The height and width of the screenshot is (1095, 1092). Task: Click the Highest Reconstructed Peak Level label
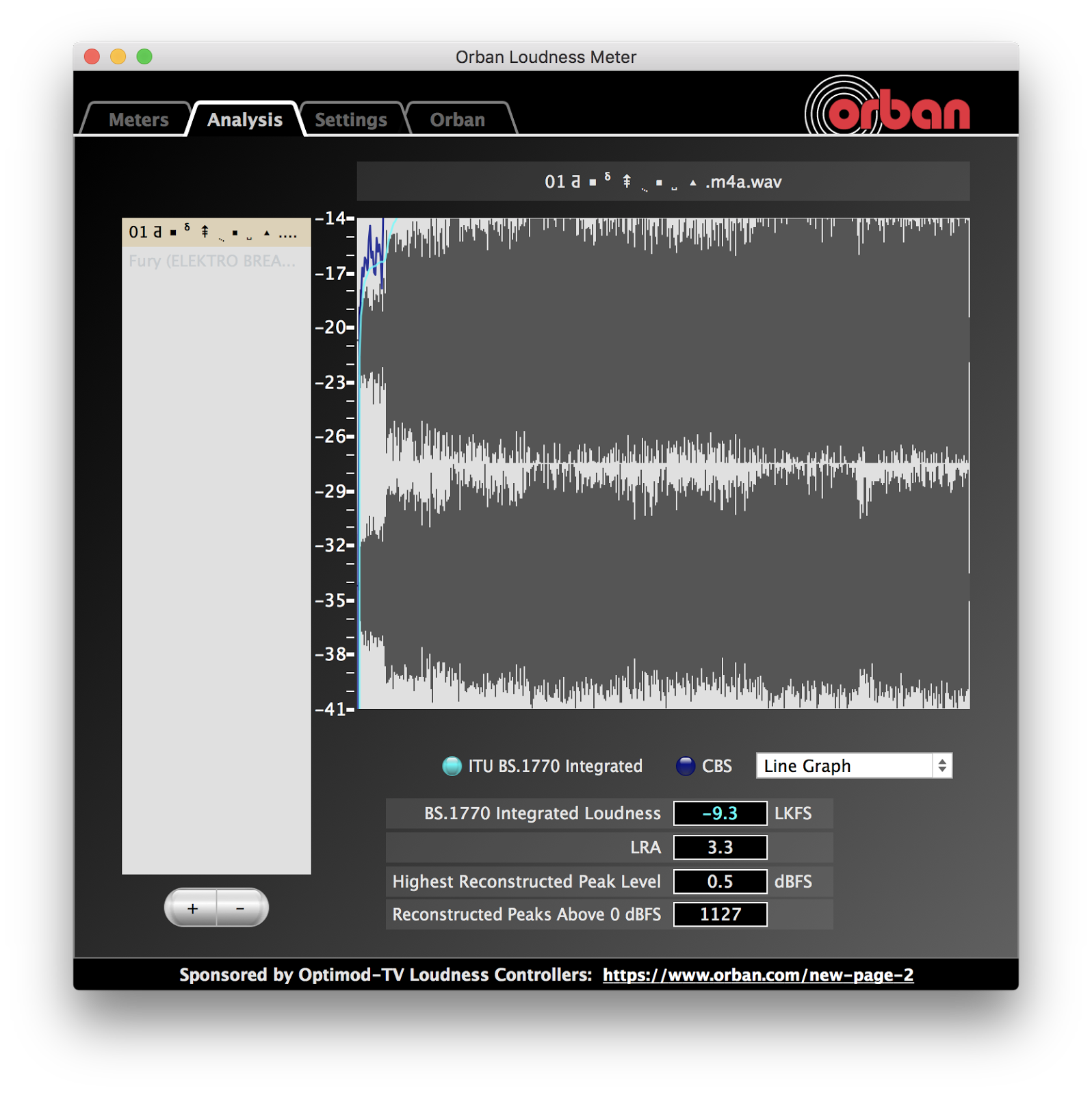click(x=527, y=881)
